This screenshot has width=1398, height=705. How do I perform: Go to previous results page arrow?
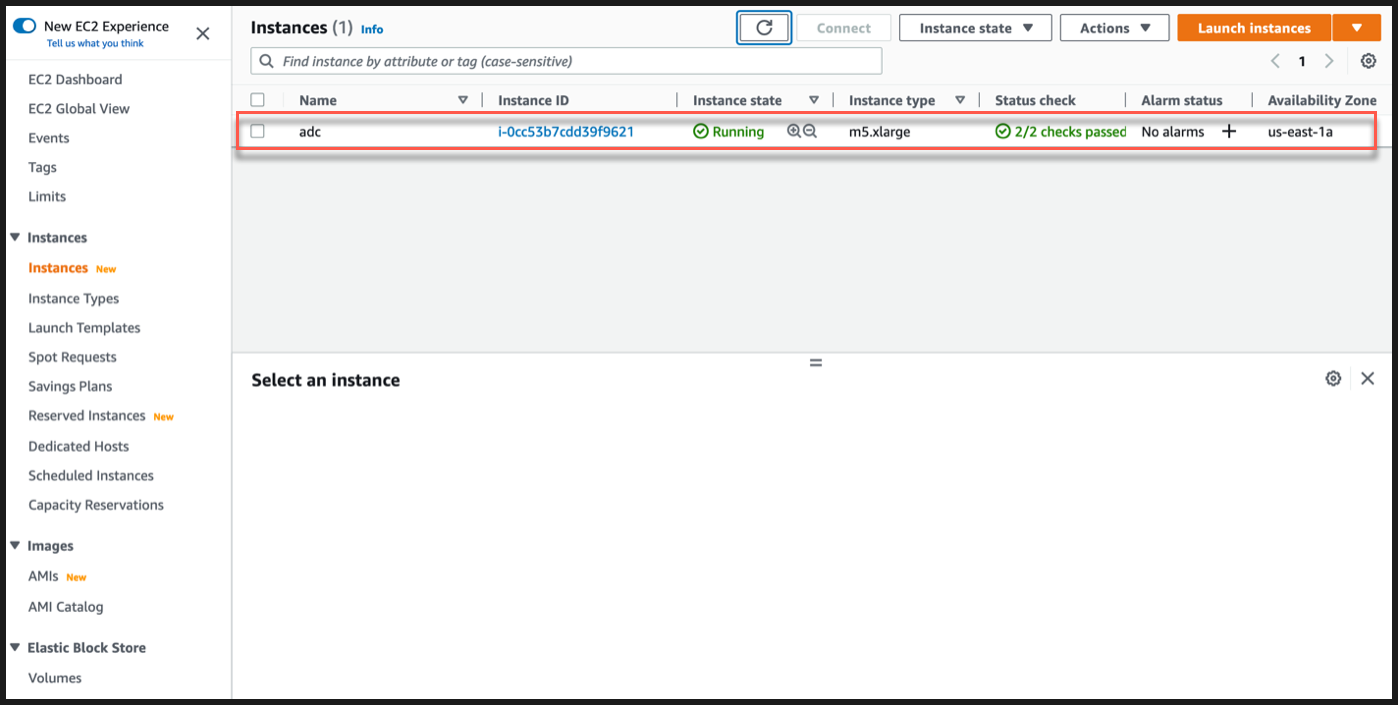[1275, 61]
